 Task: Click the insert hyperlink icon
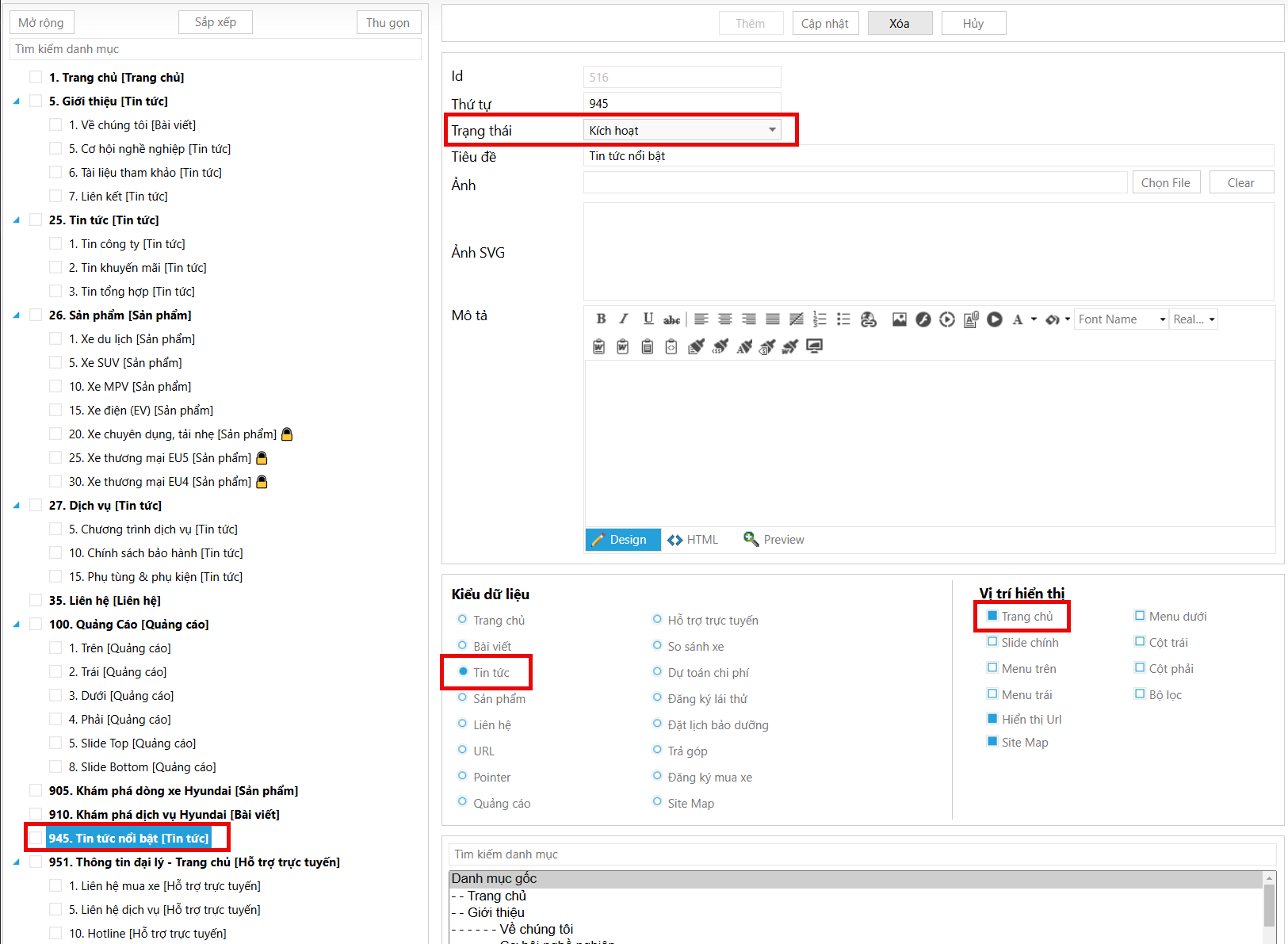point(869,319)
